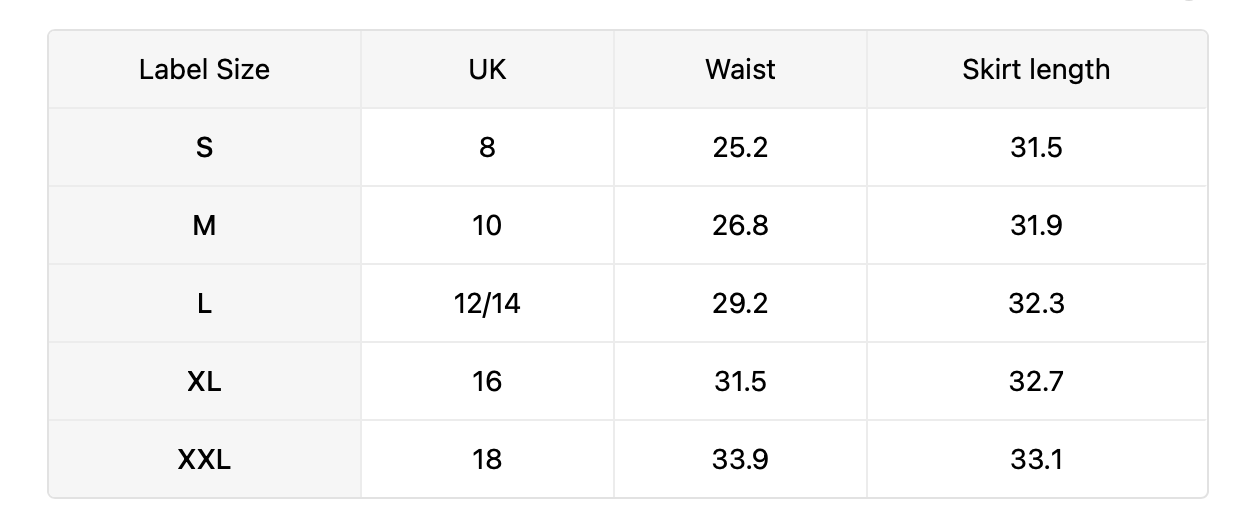This screenshot has height=518, width=1236.
Task: Select the S label size cell
Action: 204,147
